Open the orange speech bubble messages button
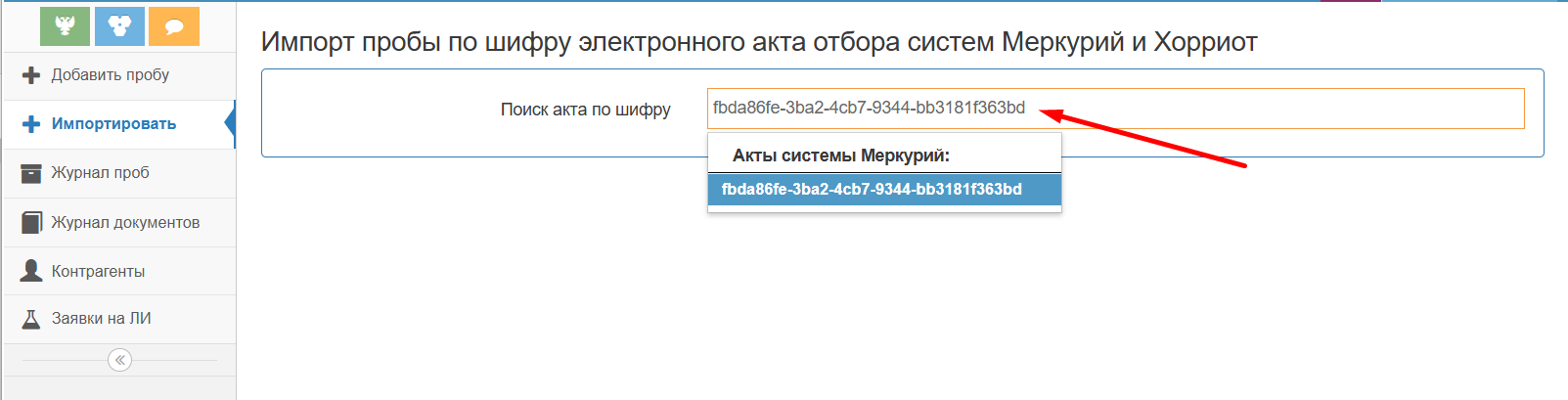Screen dimensions: 1568x400 pyautogui.click(x=174, y=26)
